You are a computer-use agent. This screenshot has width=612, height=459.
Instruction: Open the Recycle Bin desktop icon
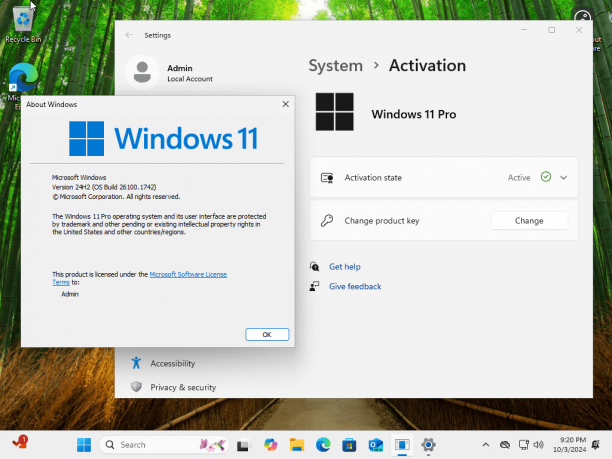point(23,23)
